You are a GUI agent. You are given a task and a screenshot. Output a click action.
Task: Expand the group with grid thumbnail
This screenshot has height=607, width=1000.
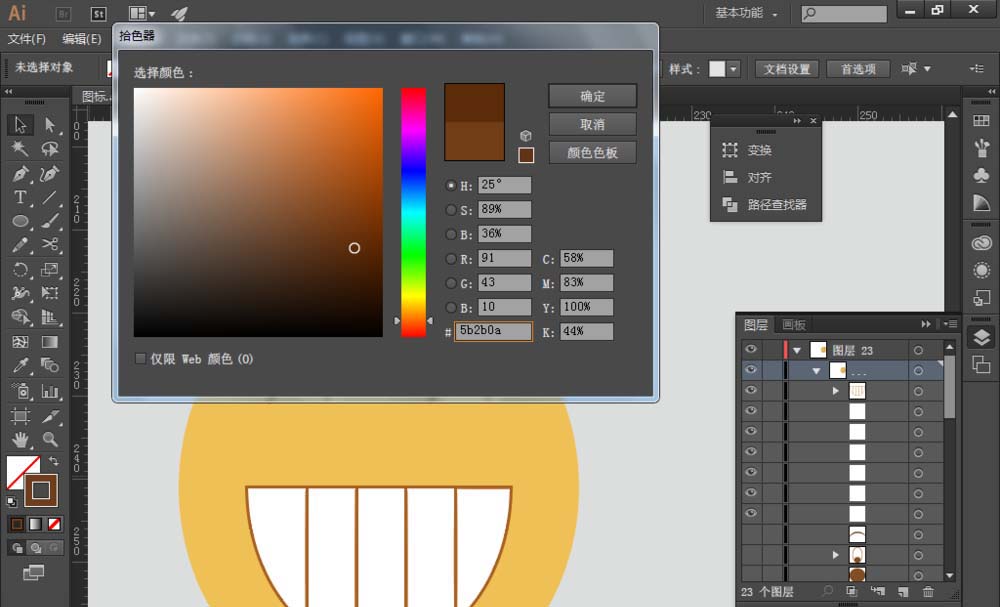tap(835, 391)
